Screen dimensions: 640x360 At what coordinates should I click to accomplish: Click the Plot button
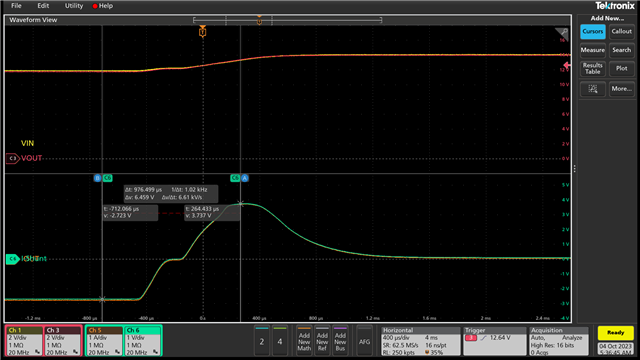point(621,69)
